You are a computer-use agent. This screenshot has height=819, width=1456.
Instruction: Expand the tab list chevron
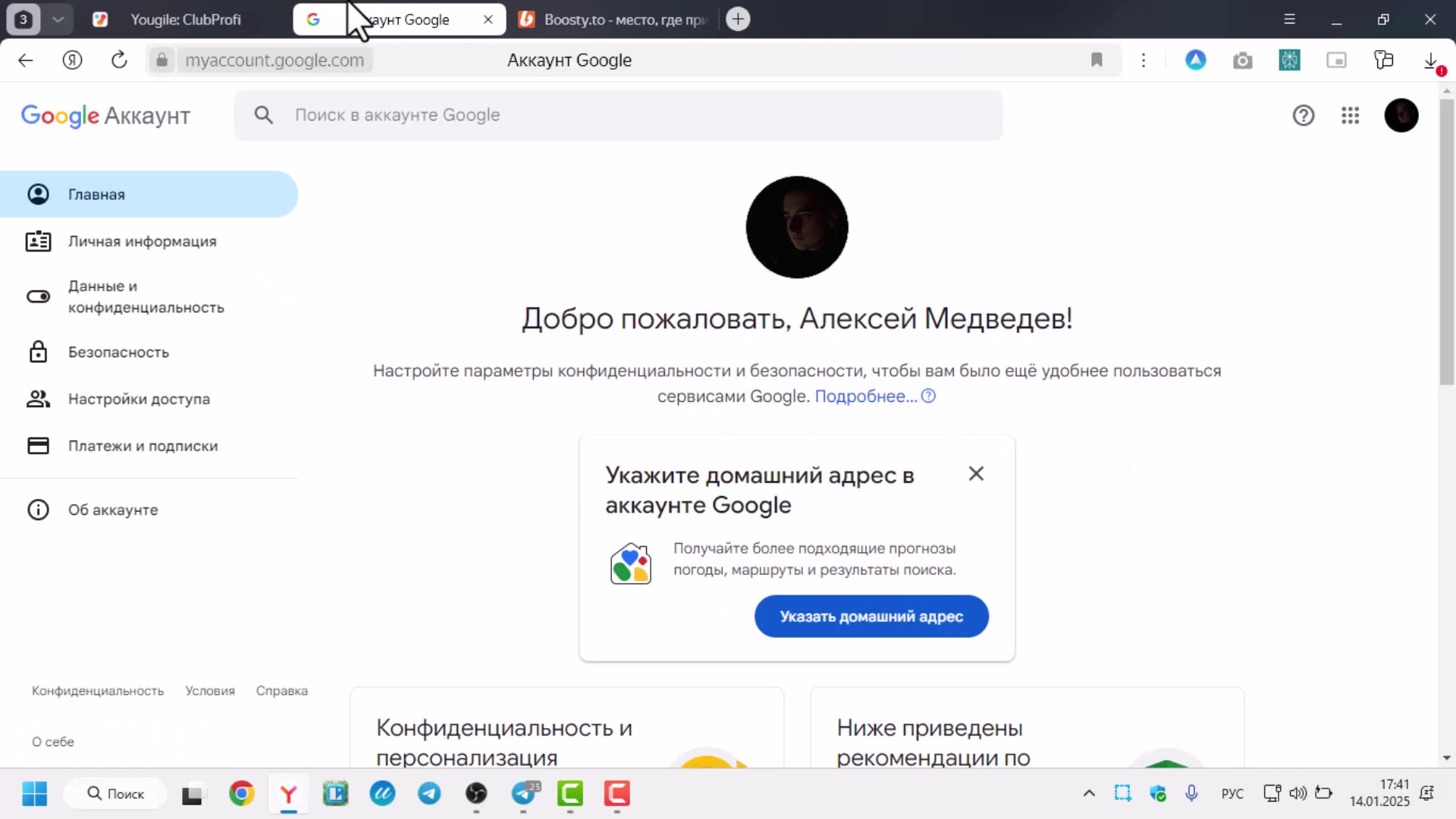(x=58, y=19)
